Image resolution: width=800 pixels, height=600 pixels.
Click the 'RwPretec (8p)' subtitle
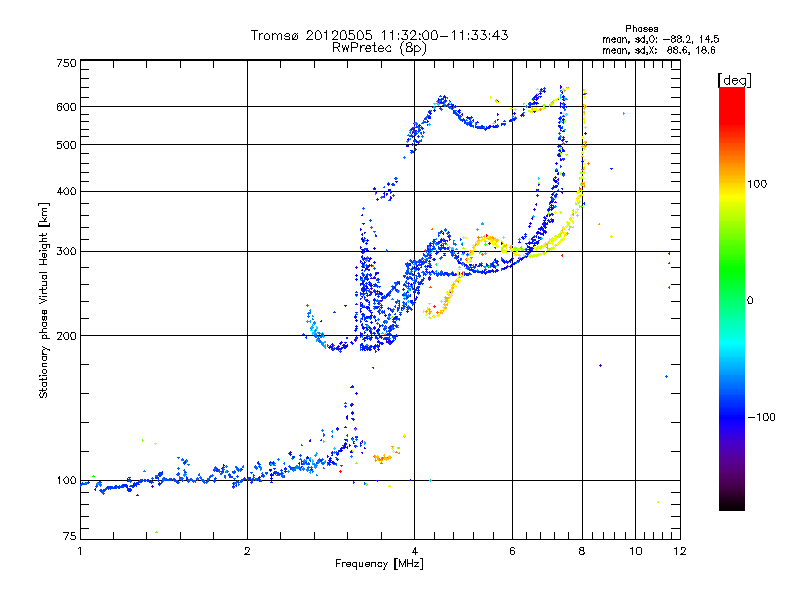tap(379, 48)
